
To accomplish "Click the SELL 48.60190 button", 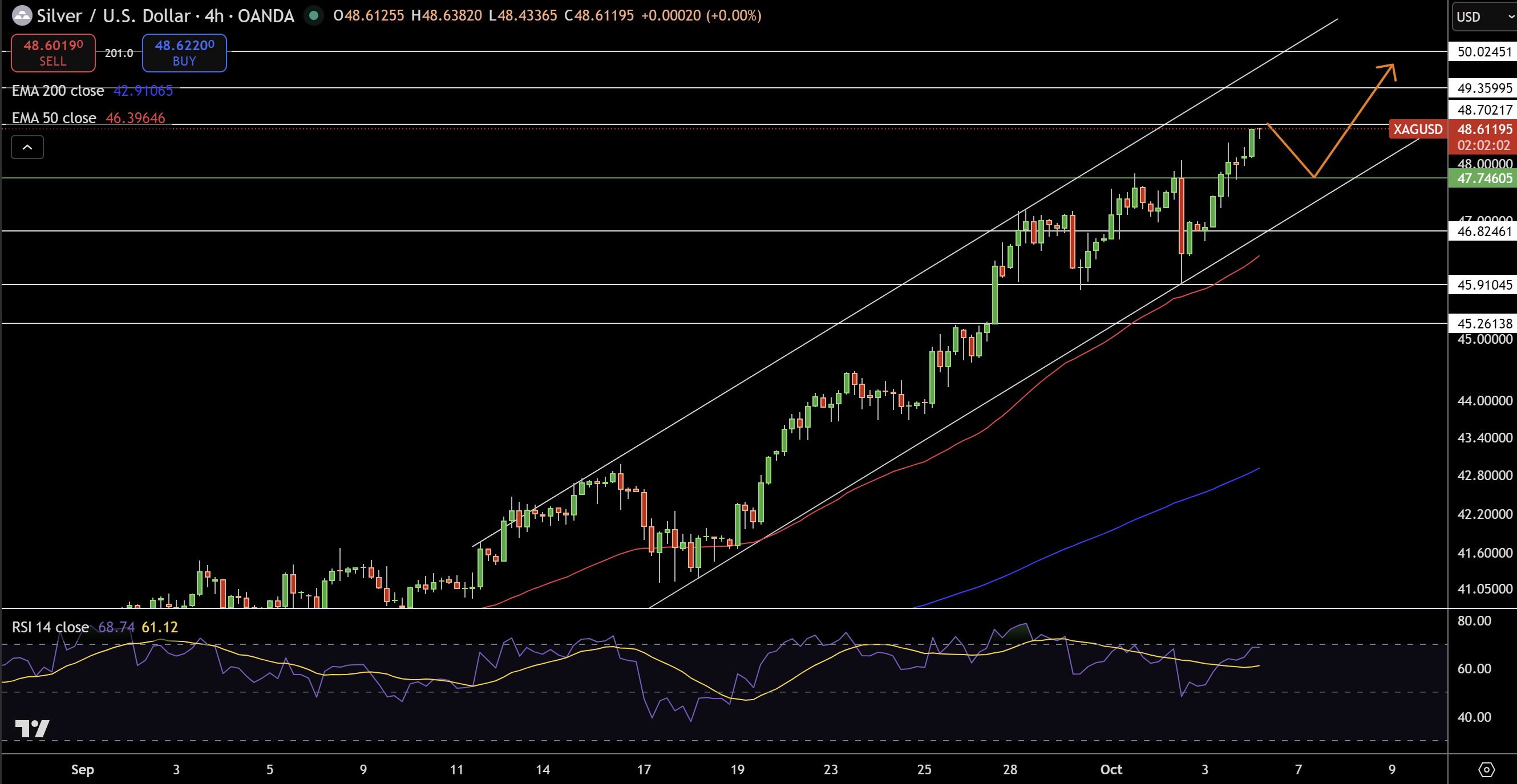I will 53,53.
